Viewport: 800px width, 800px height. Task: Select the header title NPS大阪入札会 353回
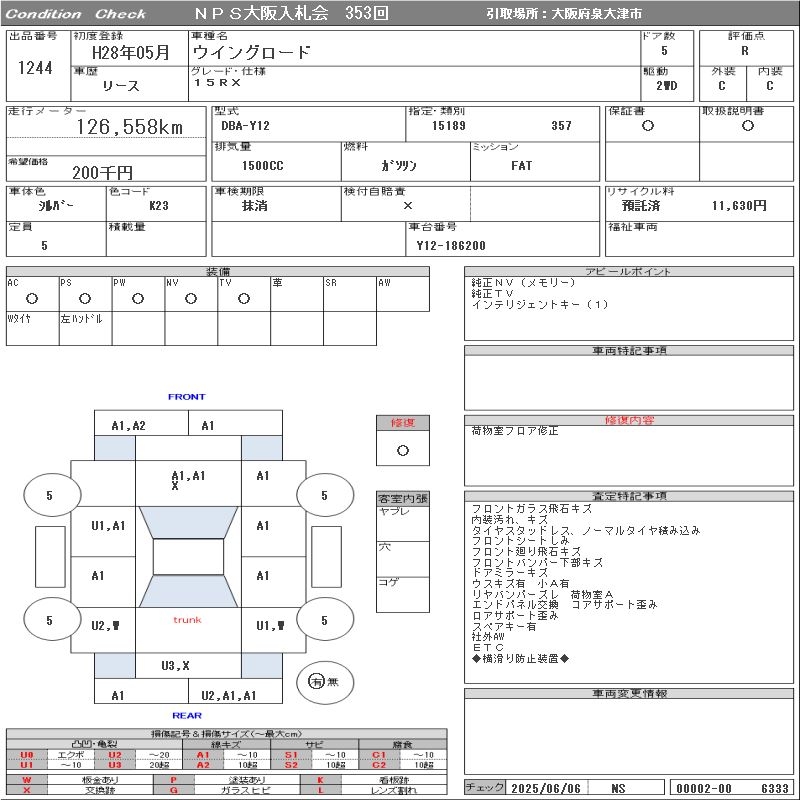291,13
